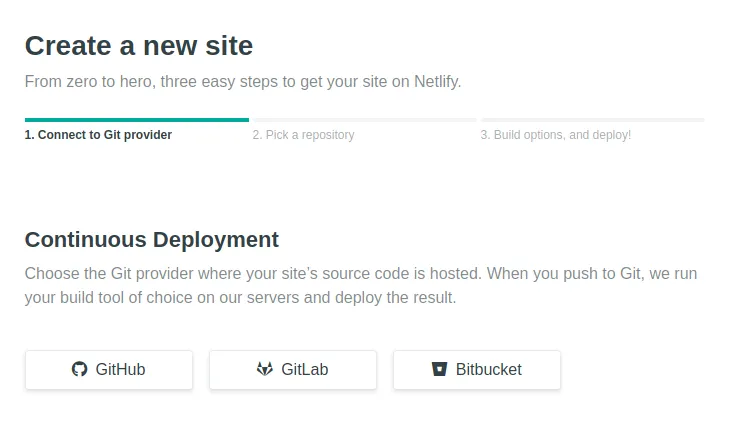
Task: Click the Bitbucket text label
Action: (488, 369)
